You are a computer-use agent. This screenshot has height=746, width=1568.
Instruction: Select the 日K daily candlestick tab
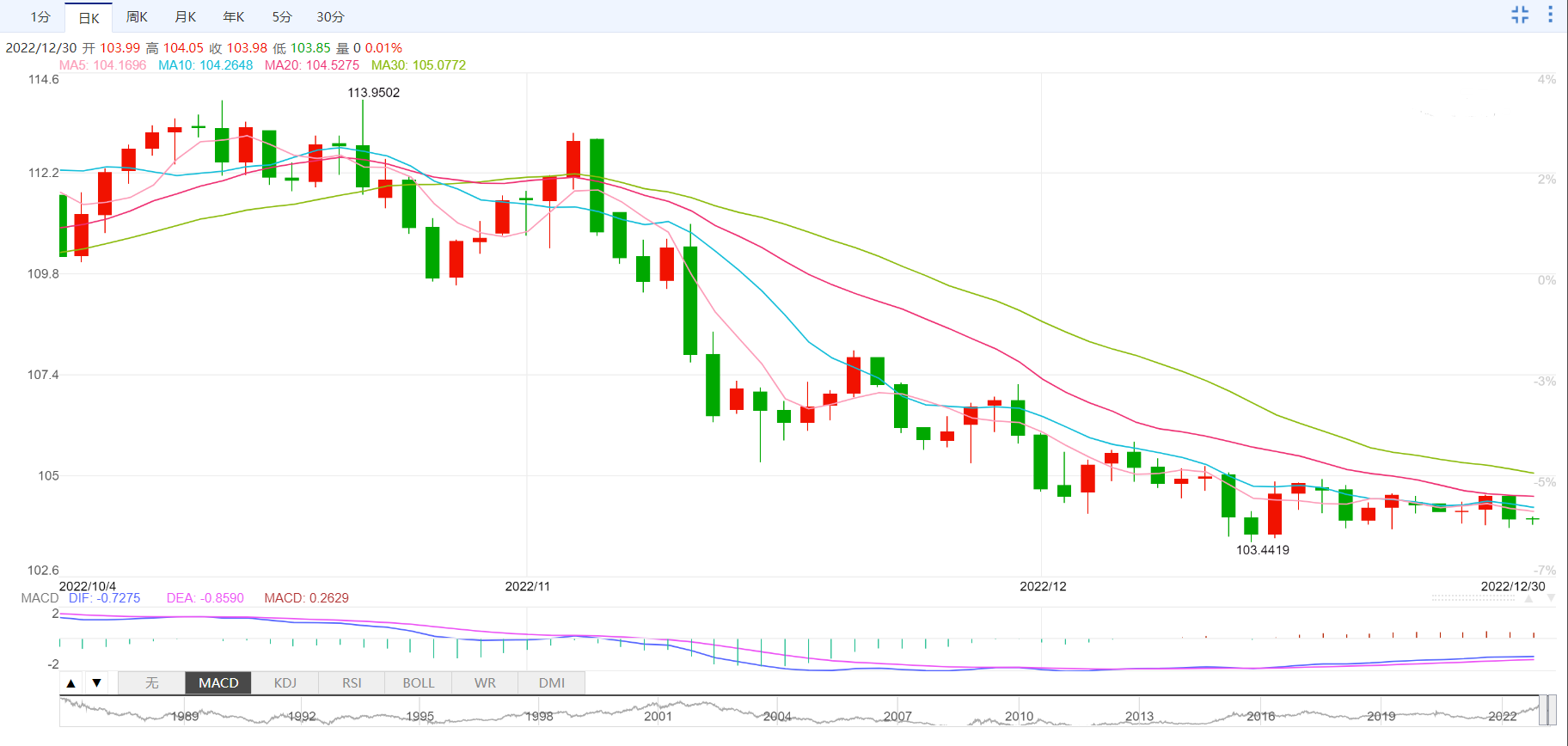pyautogui.click(x=89, y=17)
